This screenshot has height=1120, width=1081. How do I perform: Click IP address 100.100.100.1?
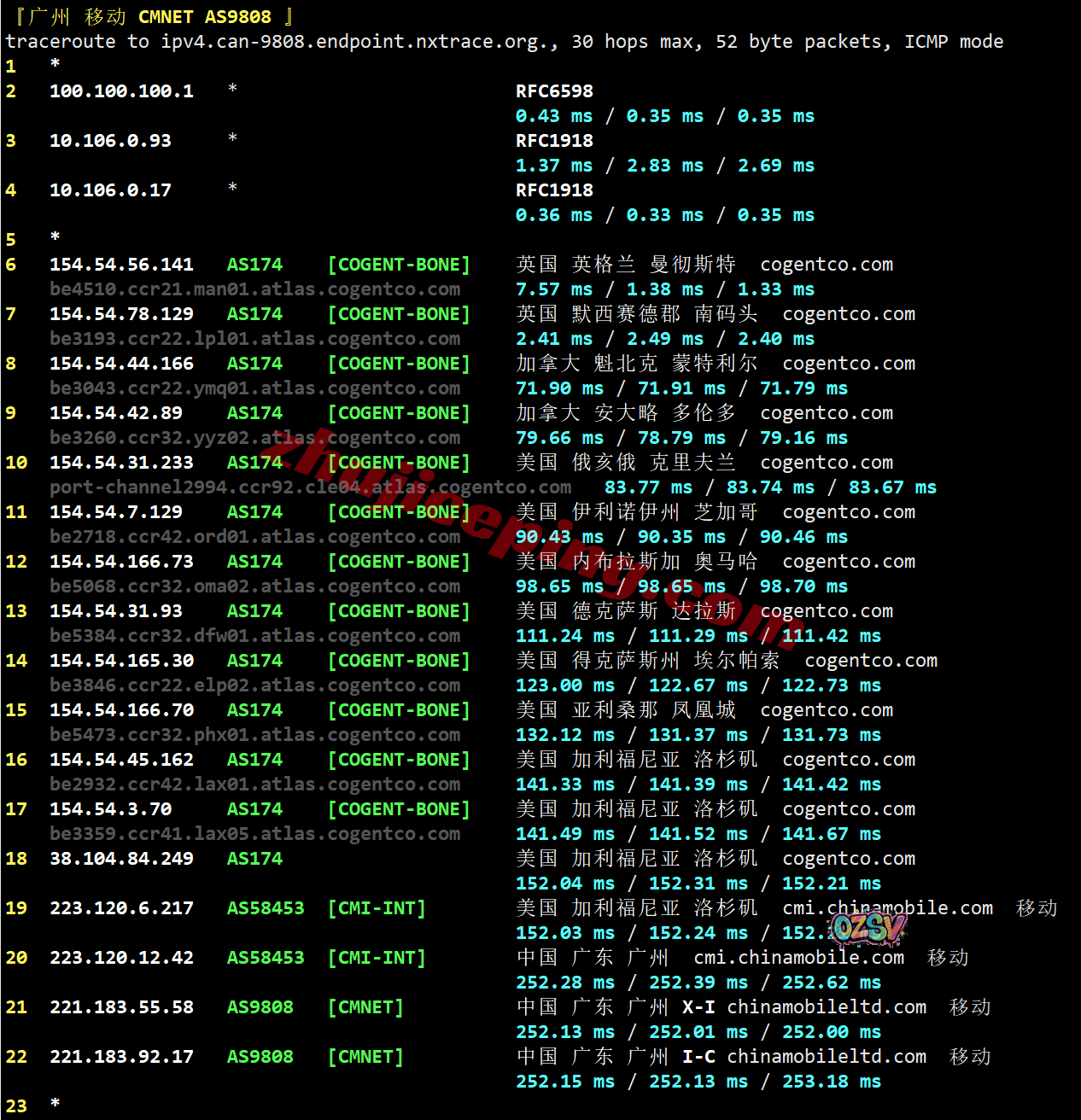tap(121, 91)
